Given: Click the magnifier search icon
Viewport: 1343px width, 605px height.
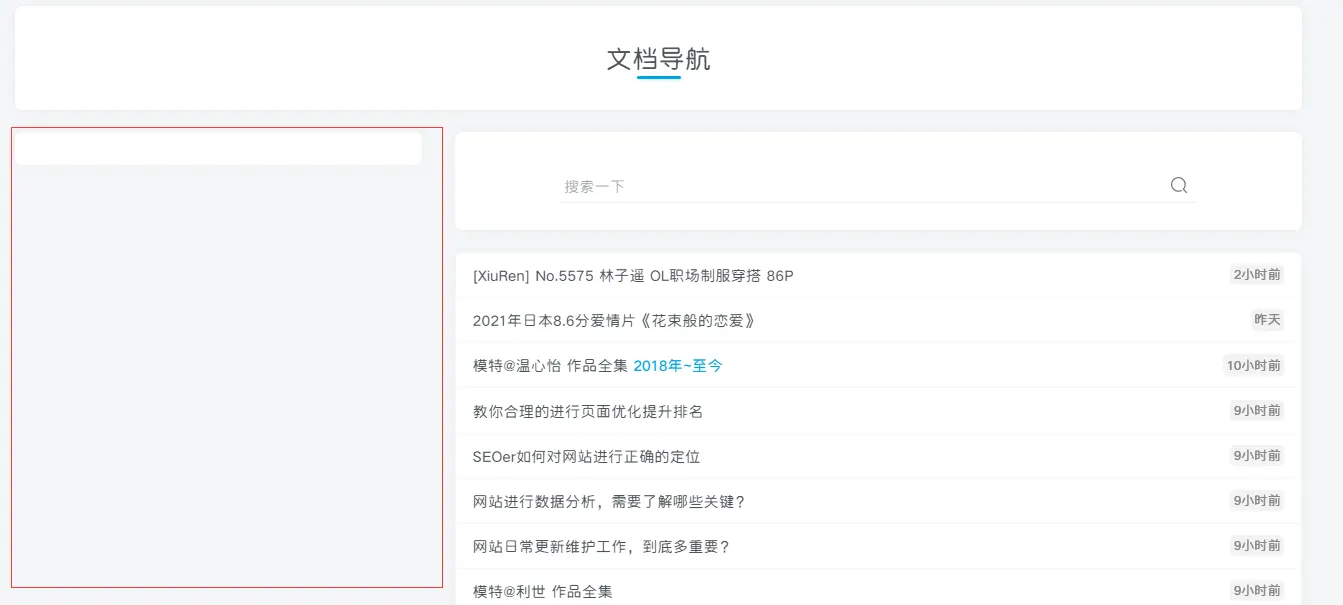Looking at the screenshot, I should tap(1179, 185).
